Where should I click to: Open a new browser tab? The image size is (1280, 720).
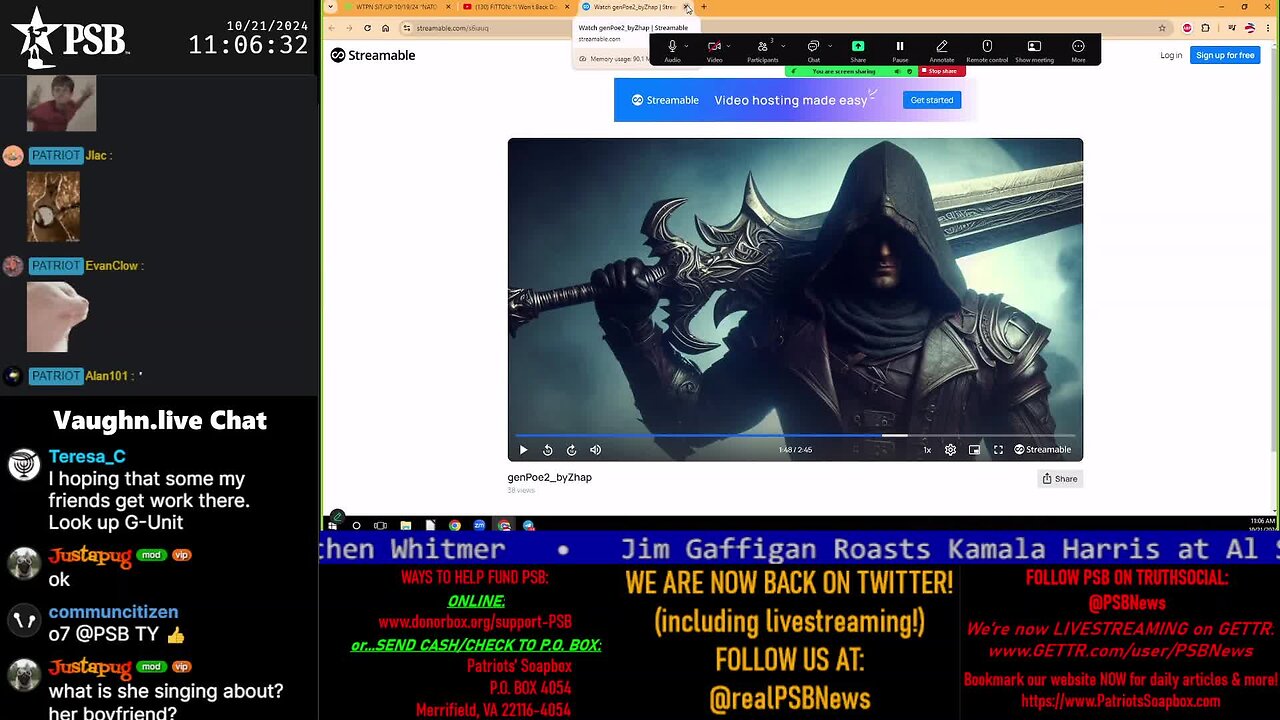[x=704, y=7]
